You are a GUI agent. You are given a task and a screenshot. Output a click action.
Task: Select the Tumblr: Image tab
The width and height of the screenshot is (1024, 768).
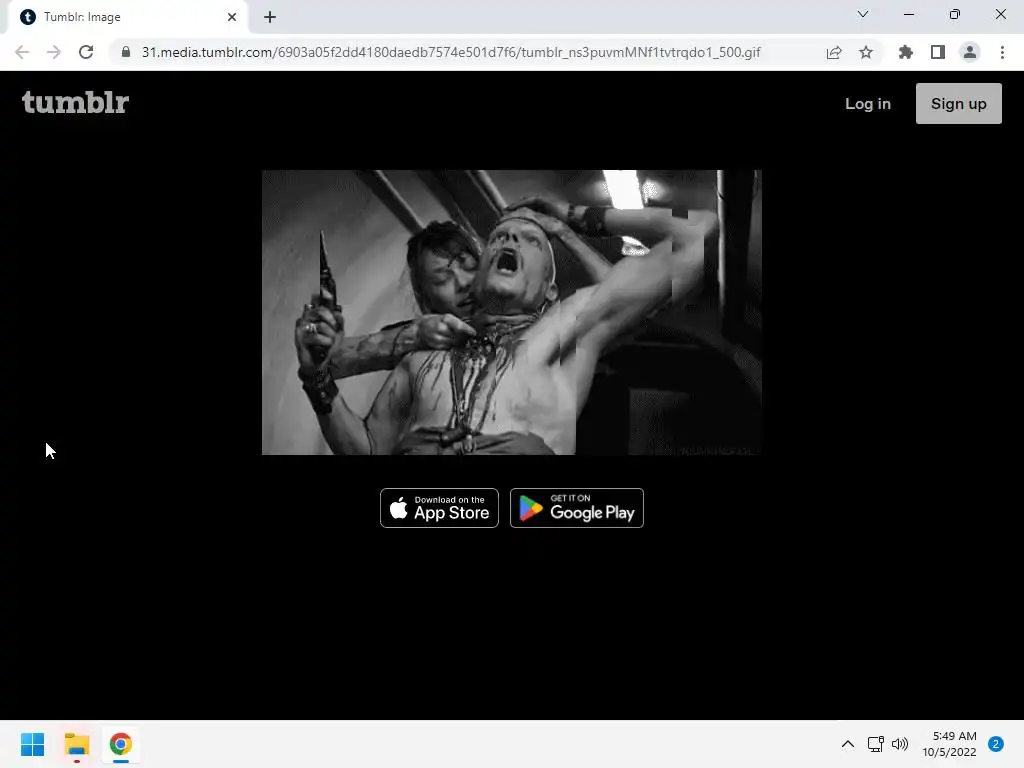(127, 17)
